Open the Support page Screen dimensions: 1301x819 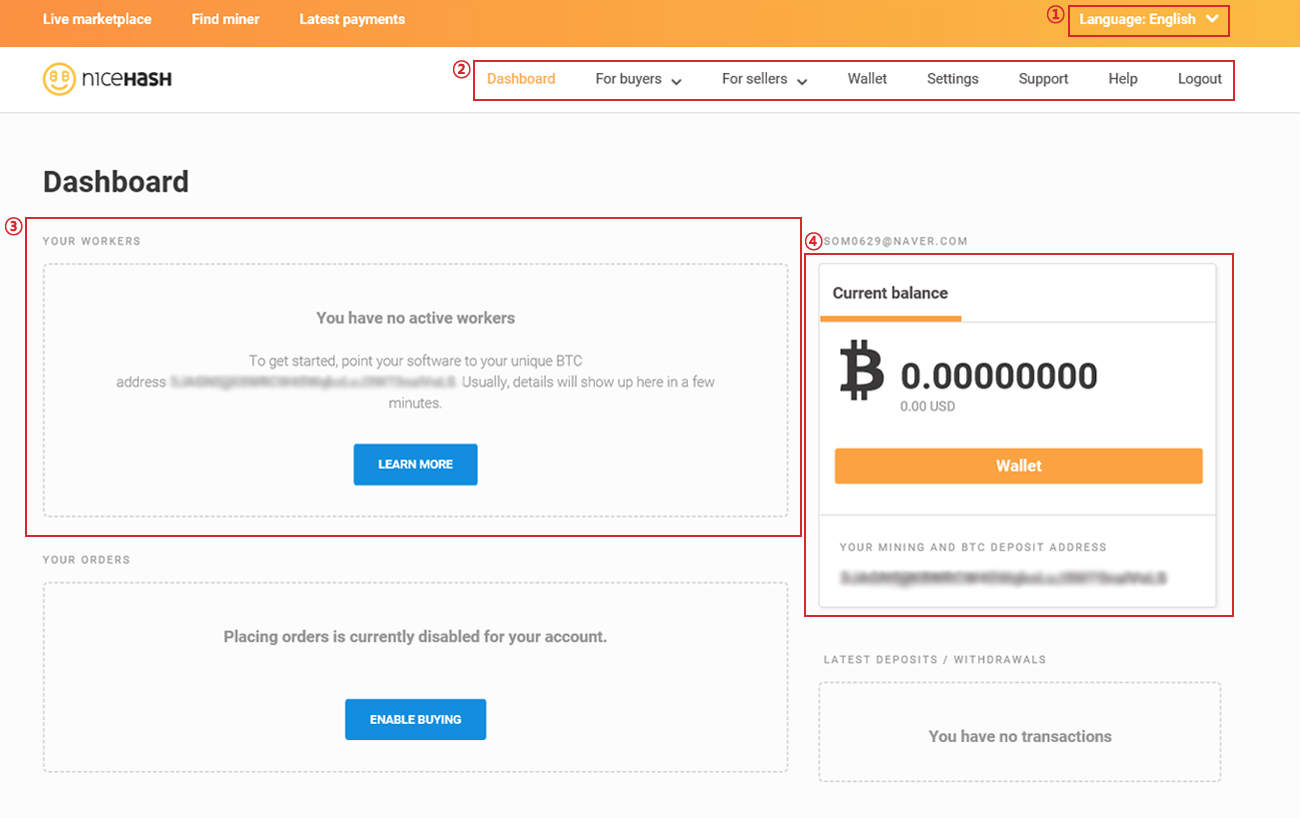coord(1043,79)
